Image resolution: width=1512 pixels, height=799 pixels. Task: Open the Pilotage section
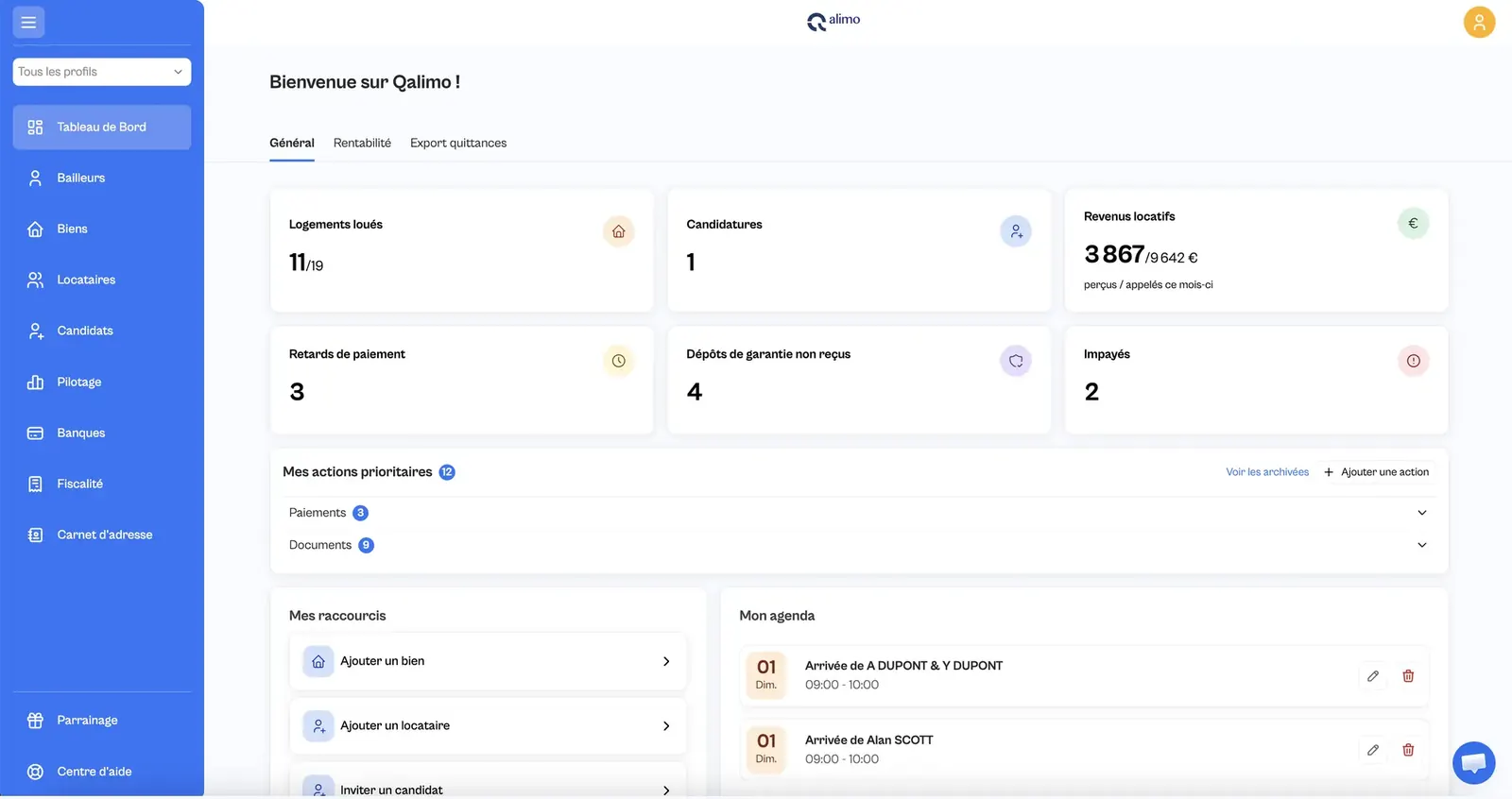[x=102, y=382]
